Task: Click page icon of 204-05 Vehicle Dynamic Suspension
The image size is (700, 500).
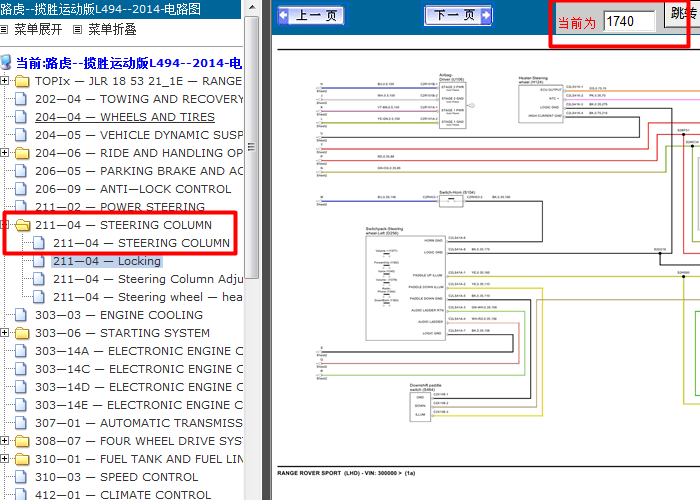Action: coord(21,135)
